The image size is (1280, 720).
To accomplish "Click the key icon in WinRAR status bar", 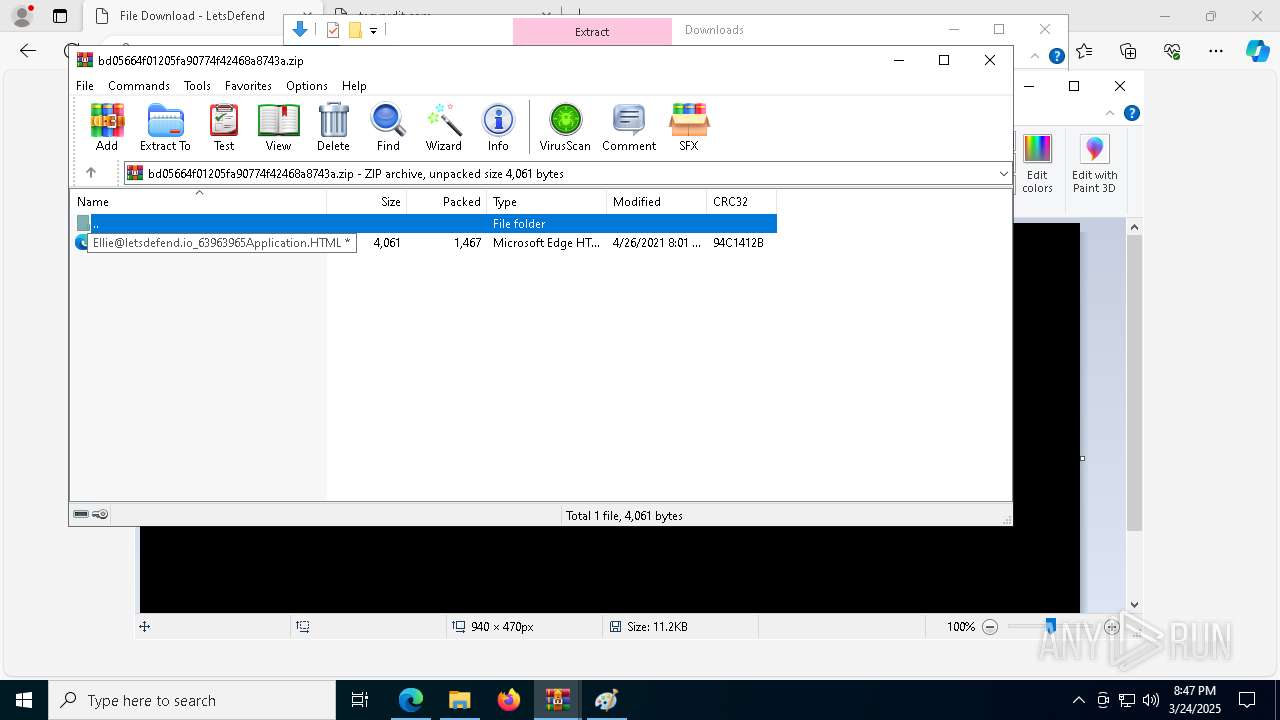I will pyautogui.click(x=100, y=514).
